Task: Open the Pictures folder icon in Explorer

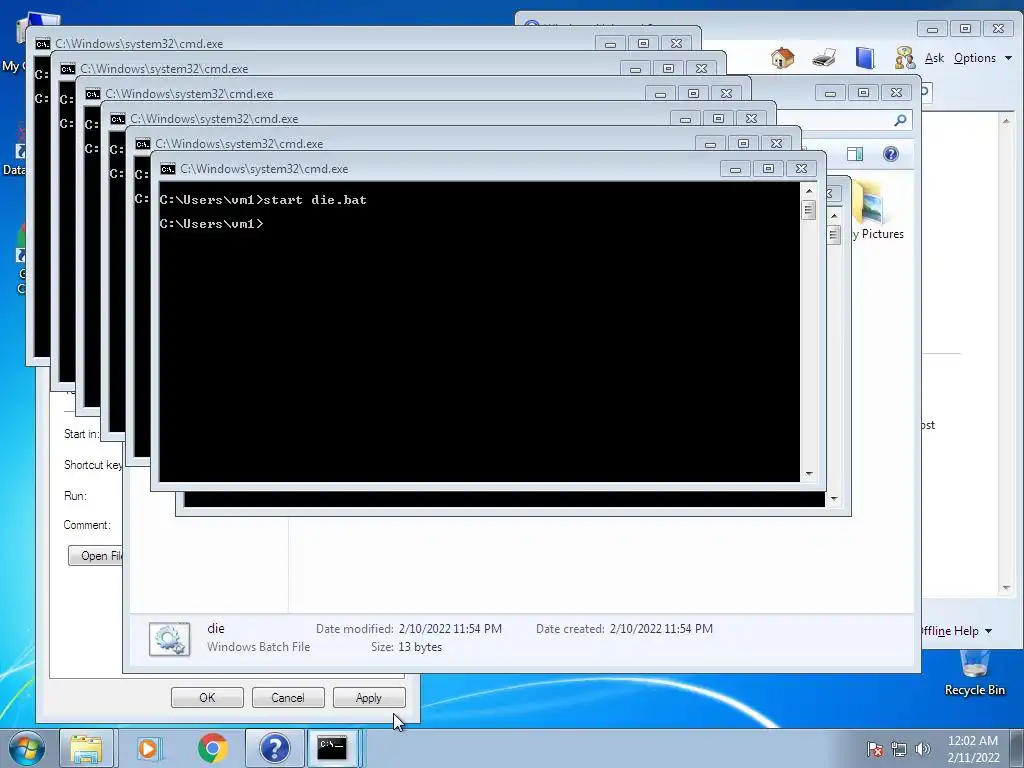Action: click(x=871, y=202)
